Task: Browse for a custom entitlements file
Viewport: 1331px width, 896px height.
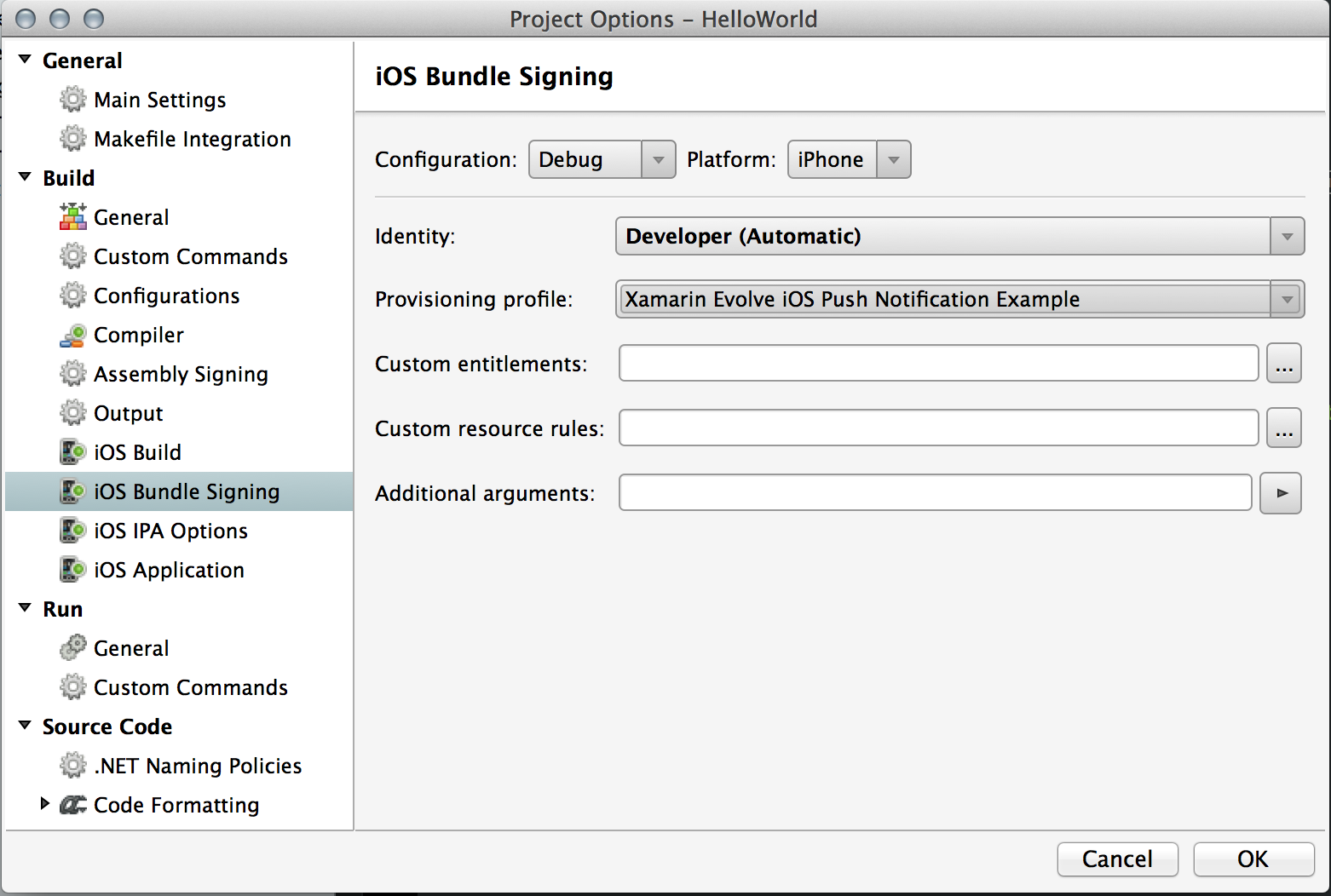Action: point(1283,363)
